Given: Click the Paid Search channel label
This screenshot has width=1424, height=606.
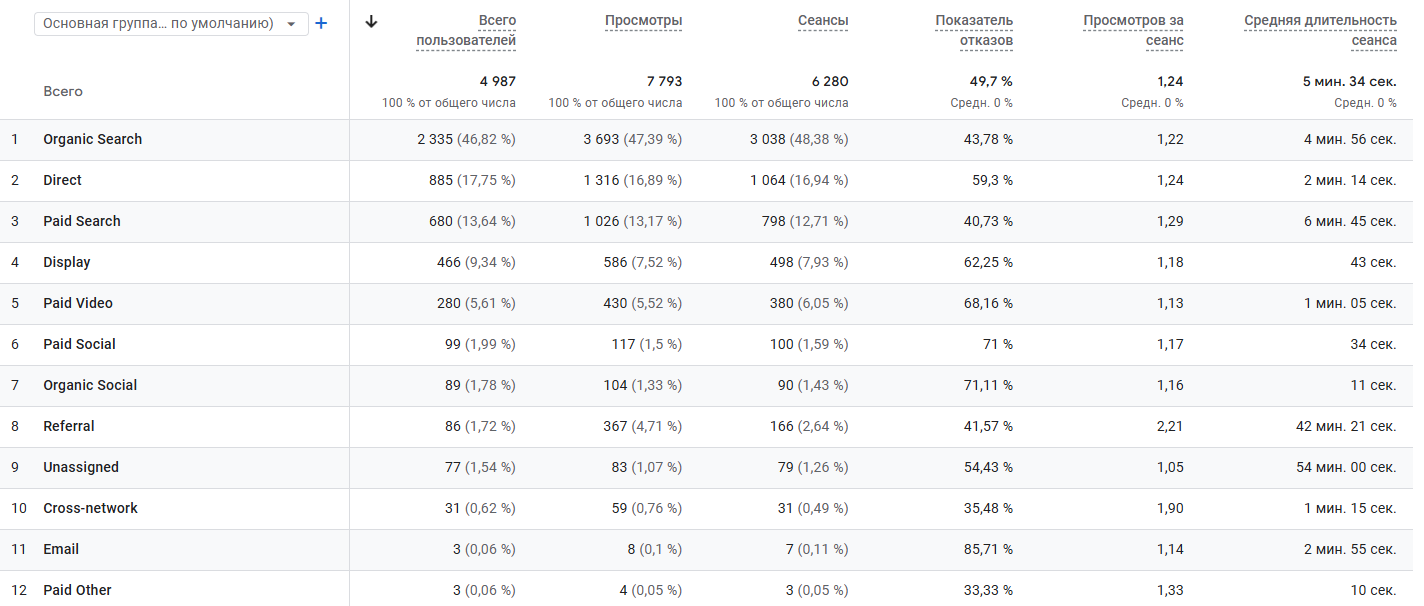Looking at the screenshot, I should pos(81,222).
